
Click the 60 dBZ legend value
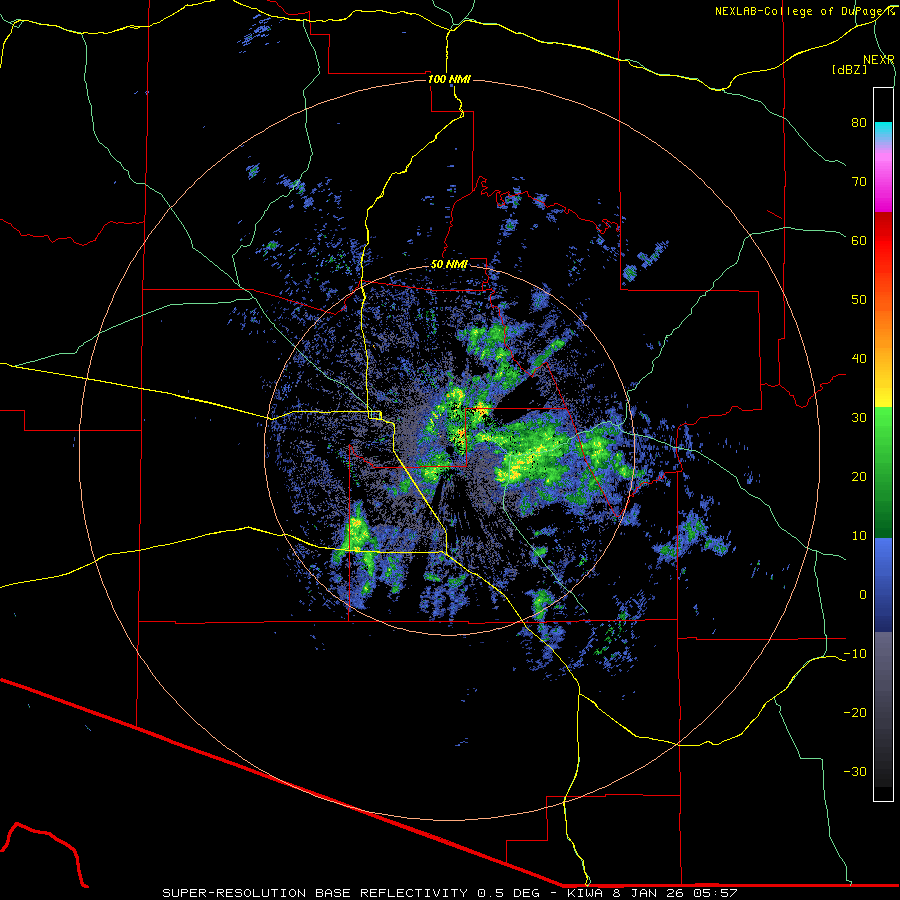pyautogui.click(x=859, y=241)
